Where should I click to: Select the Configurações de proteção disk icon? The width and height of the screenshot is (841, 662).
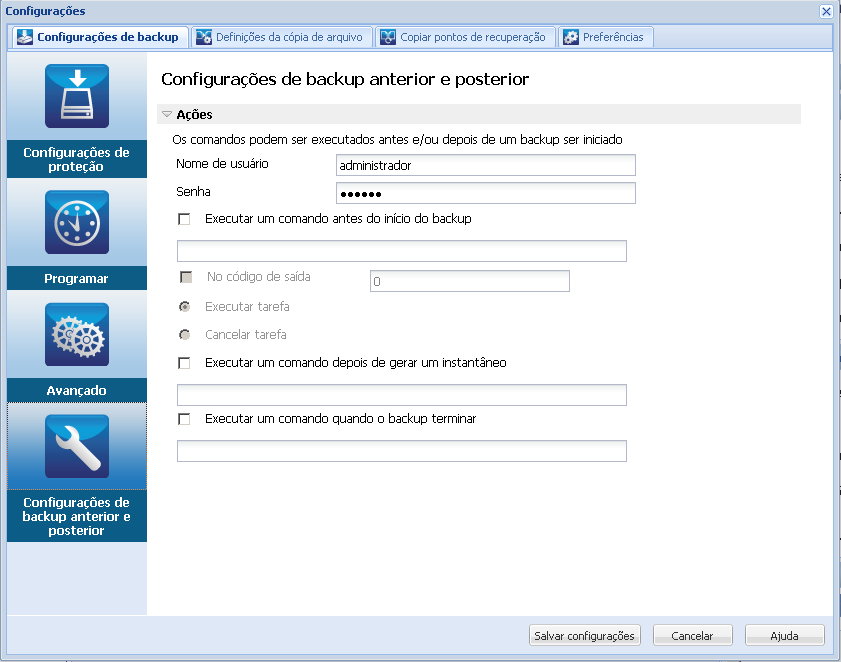pyautogui.click(x=76, y=97)
